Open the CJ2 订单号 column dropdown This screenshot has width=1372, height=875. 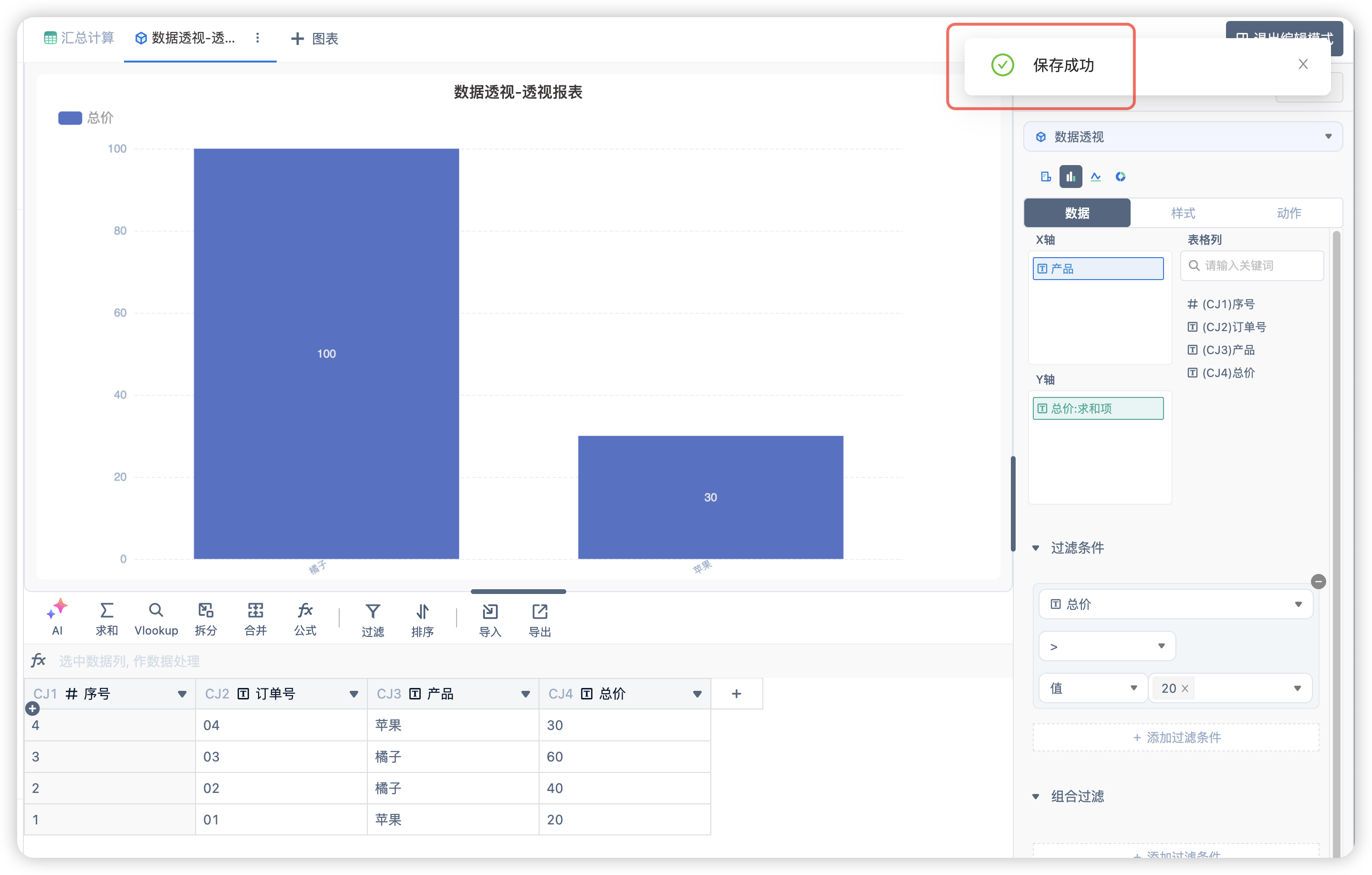pyautogui.click(x=354, y=694)
